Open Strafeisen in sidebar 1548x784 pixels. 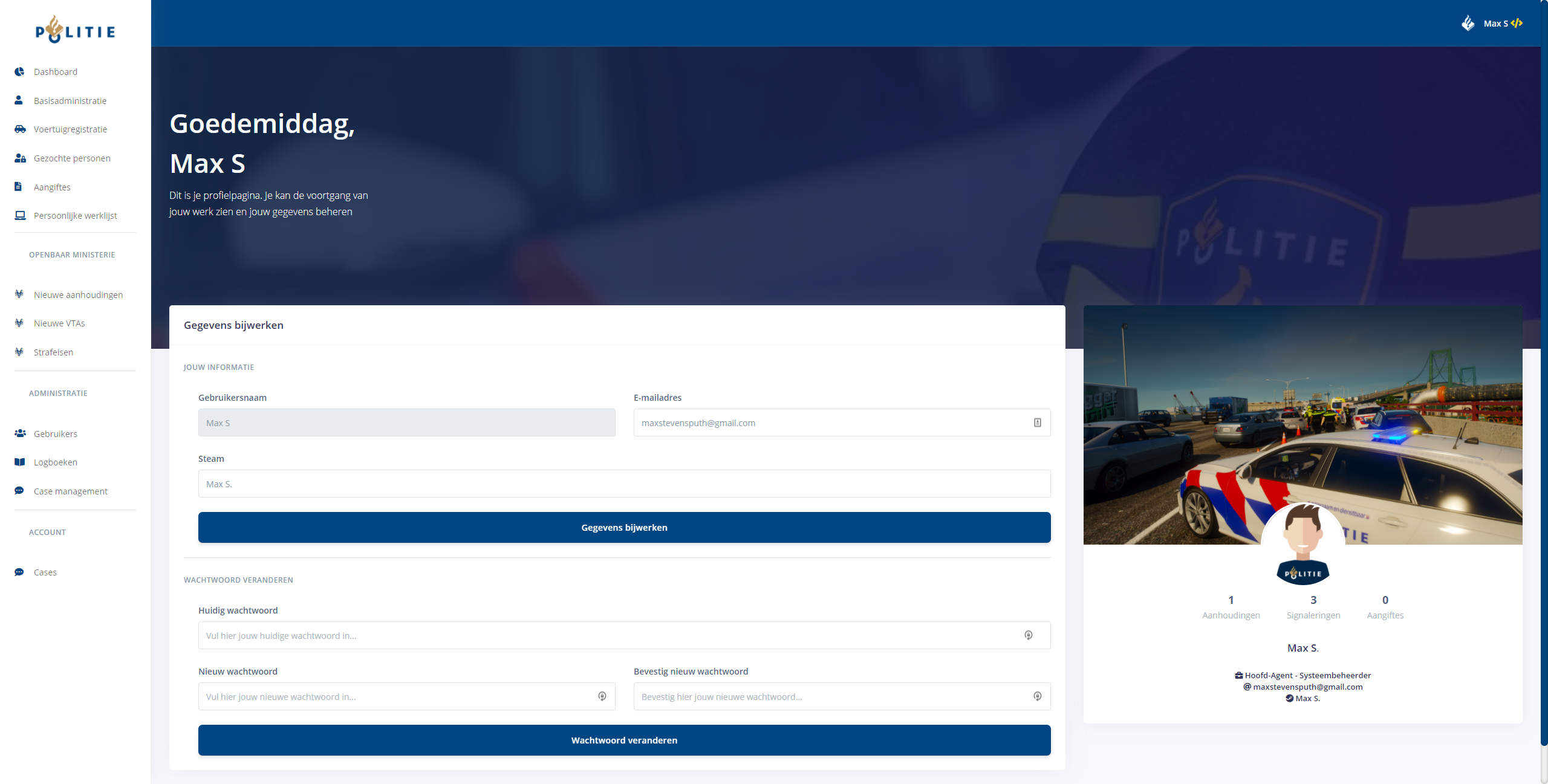tap(53, 352)
